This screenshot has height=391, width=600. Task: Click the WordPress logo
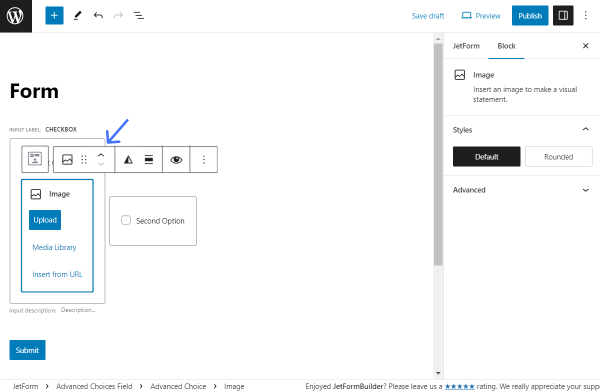tap(16, 16)
